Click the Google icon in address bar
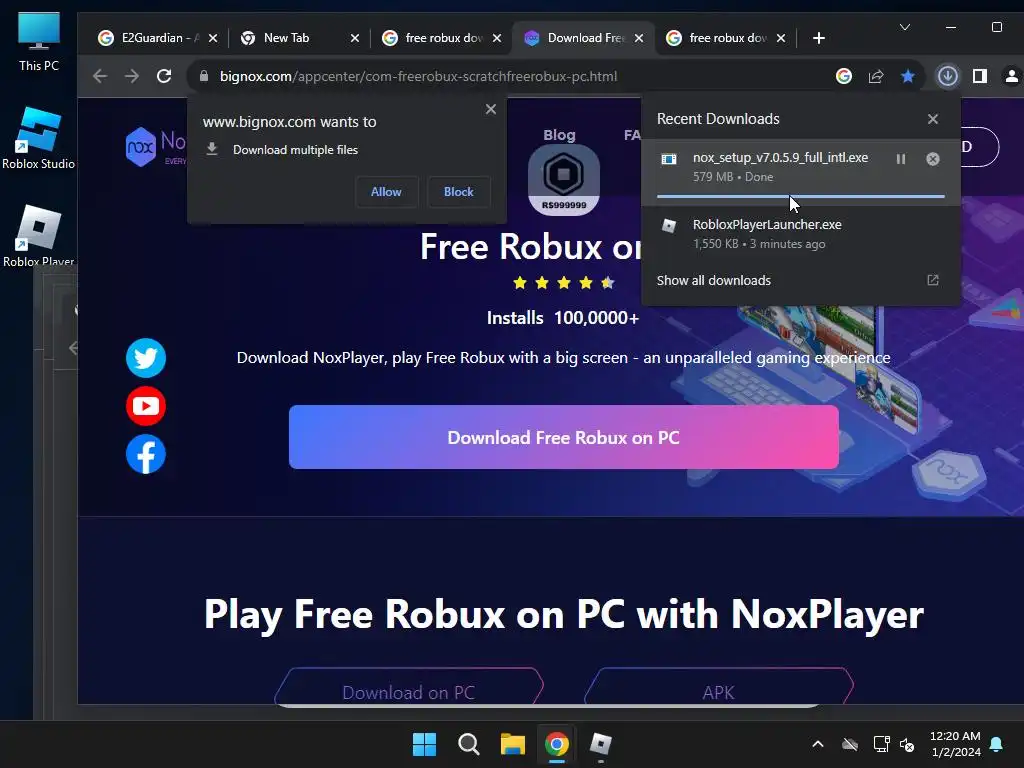Screen dimensions: 1024x768 point(844,76)
